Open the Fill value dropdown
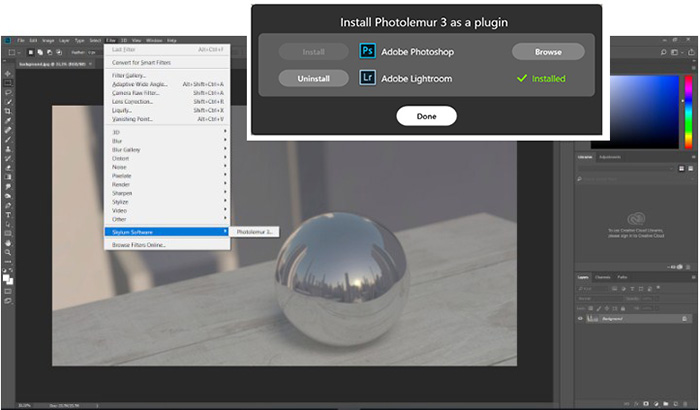This screenshot has width=700, height=410. (657, 309)
